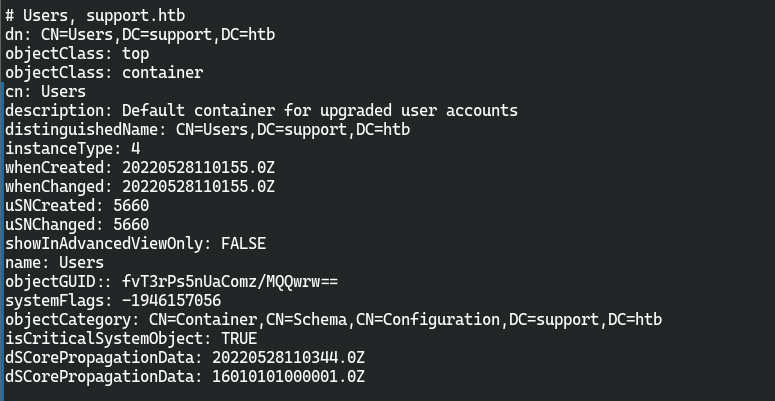Viewport: 775px width, 401px height.
Task: Click the 'name: Users' line
Action: point(54,263)
